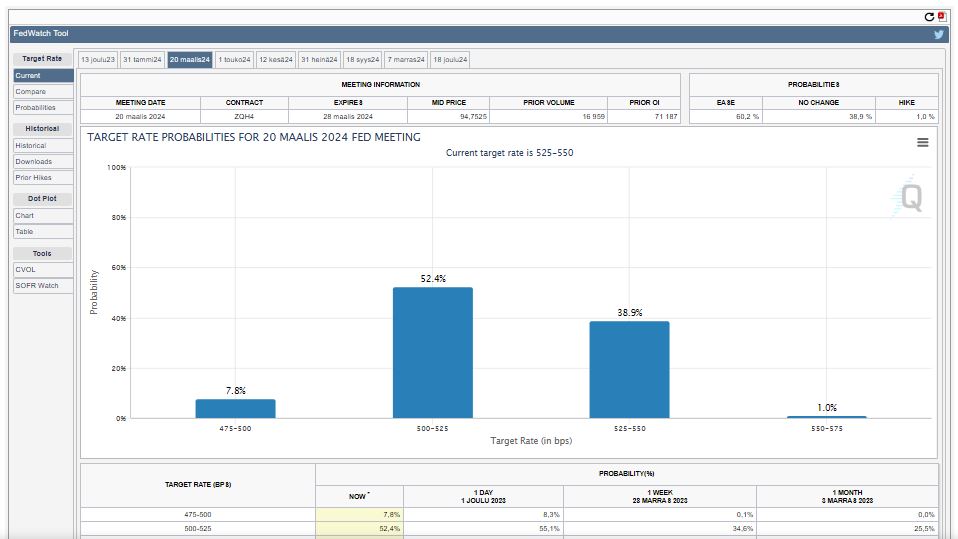Click the 94,7525 mid price value

(474, 116)
